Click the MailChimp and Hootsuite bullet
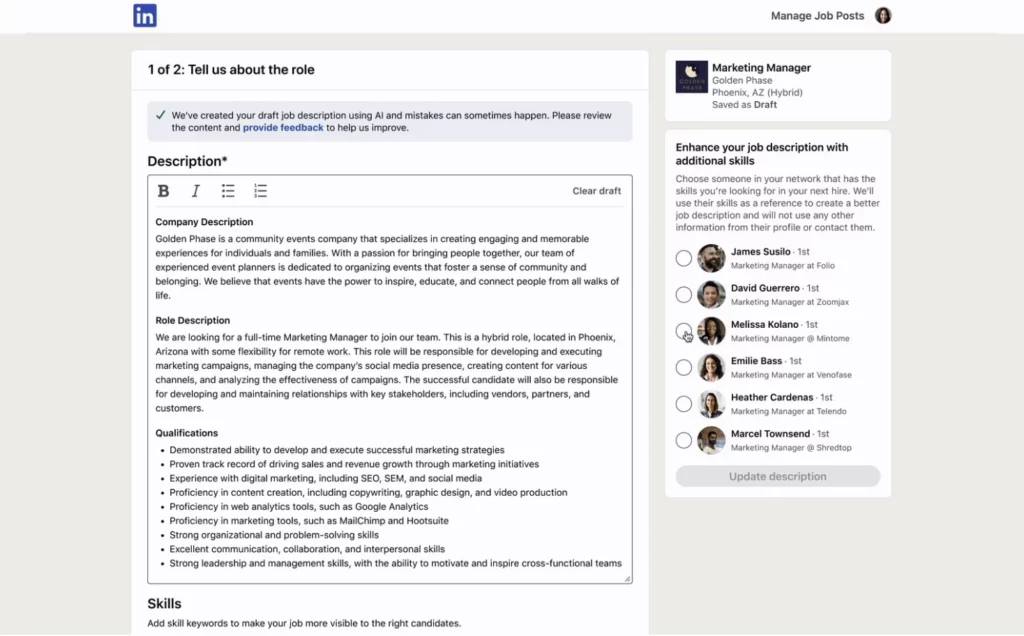1024x636 pixels. (x=309, y=521)
